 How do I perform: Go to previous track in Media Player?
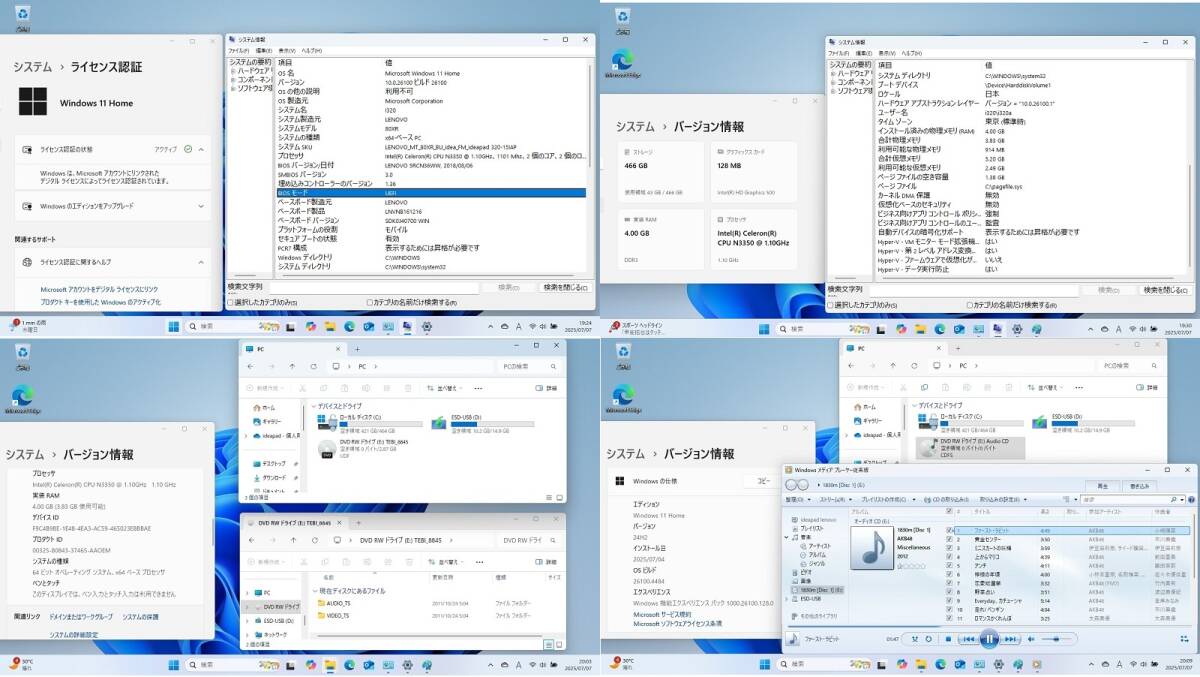(x=968, y=639)
